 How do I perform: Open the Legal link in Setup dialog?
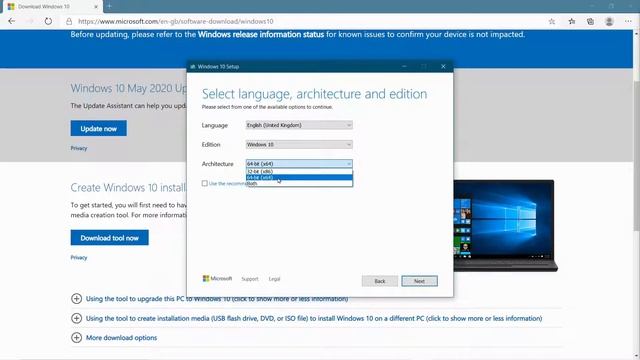[x=274, y=279]
